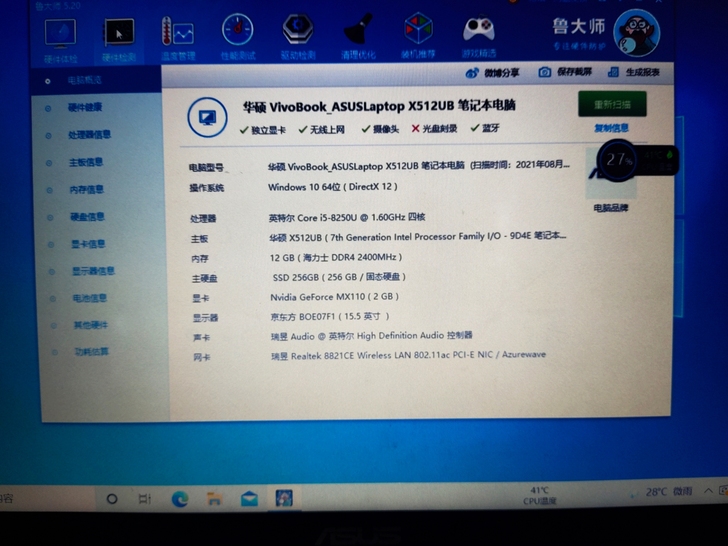728x546 pixels.
Task: Select 电脑概览 overview in sidebar
Action: (x=84, y=80)
